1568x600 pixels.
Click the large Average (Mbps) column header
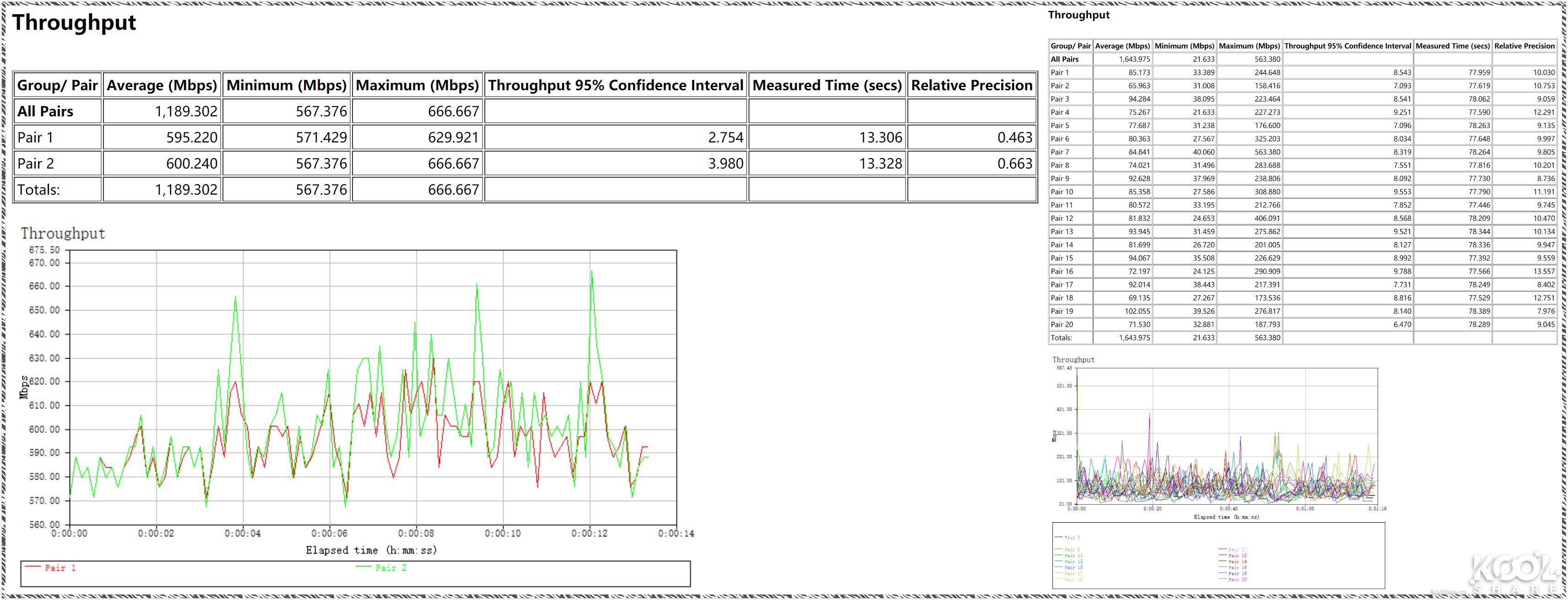coord(161,85)
